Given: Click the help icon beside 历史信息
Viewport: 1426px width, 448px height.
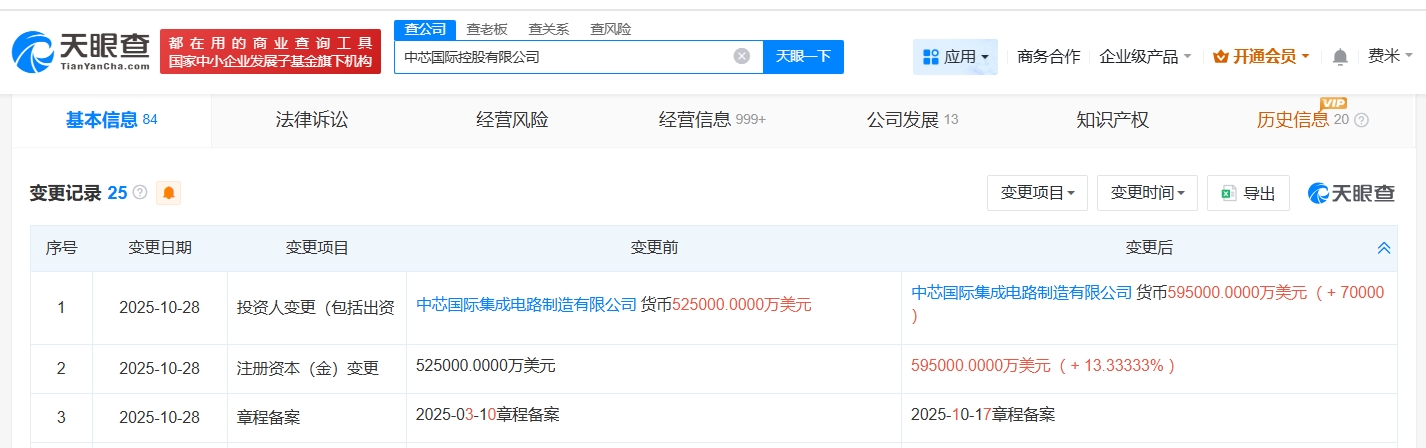Looking at the screenshot, I should tap(1361, 121).
